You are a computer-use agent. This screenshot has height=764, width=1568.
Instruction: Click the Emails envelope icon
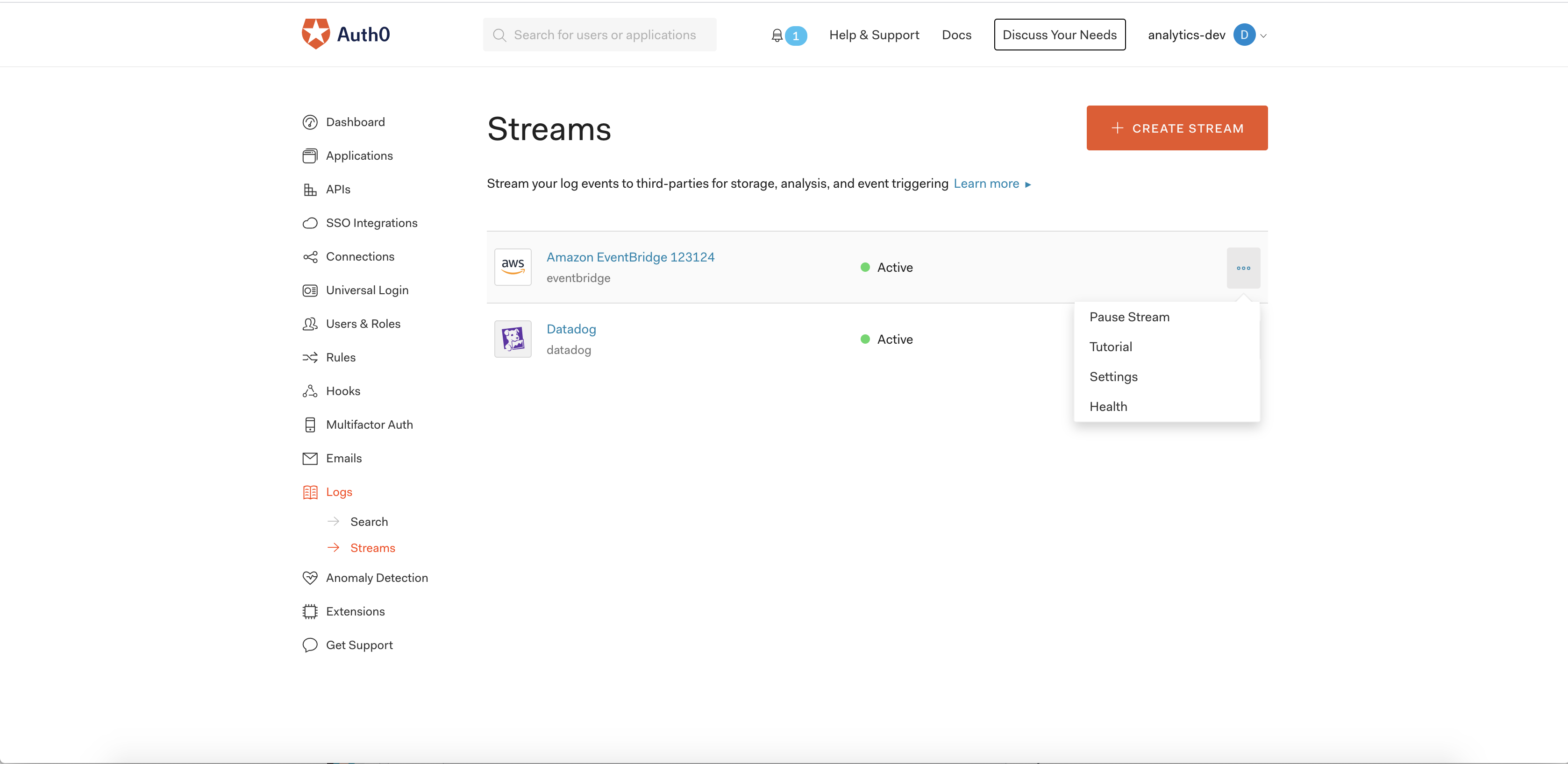point(310,458)
